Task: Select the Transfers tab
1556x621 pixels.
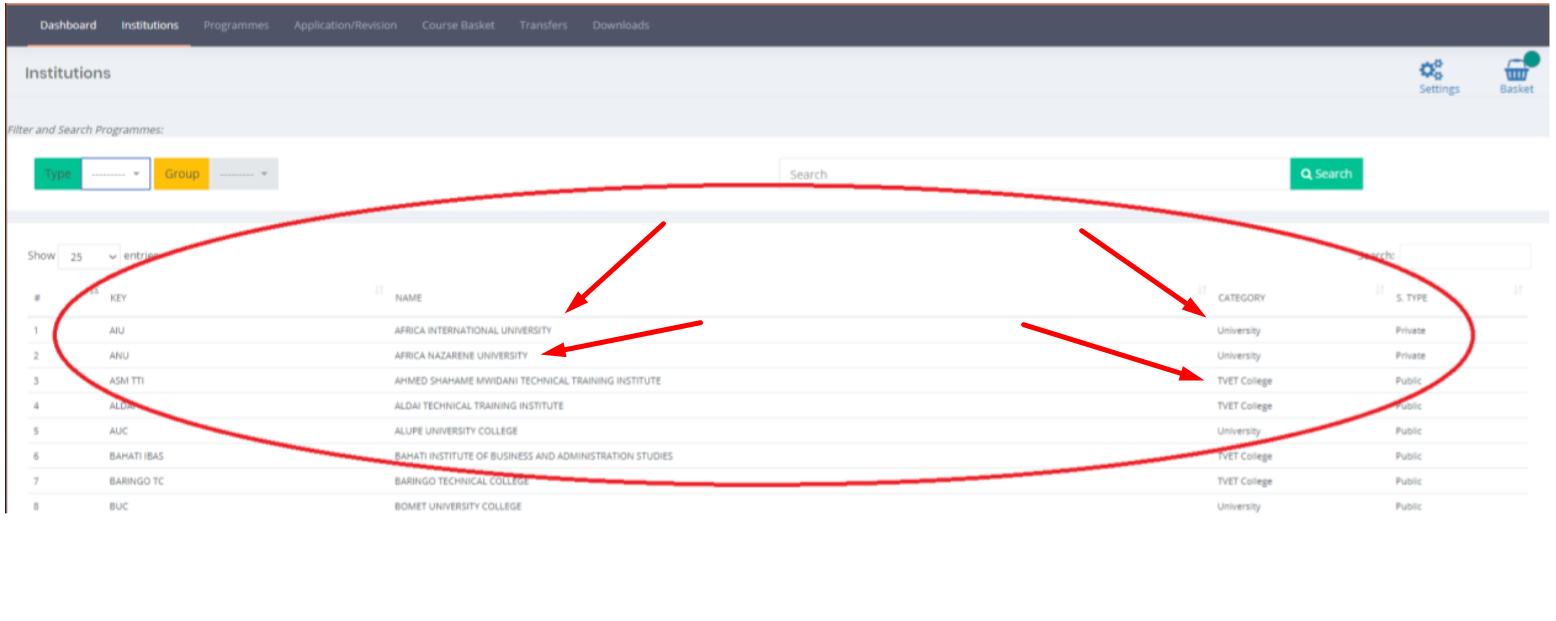Action: pyautogui.click(x=543, y=25)
